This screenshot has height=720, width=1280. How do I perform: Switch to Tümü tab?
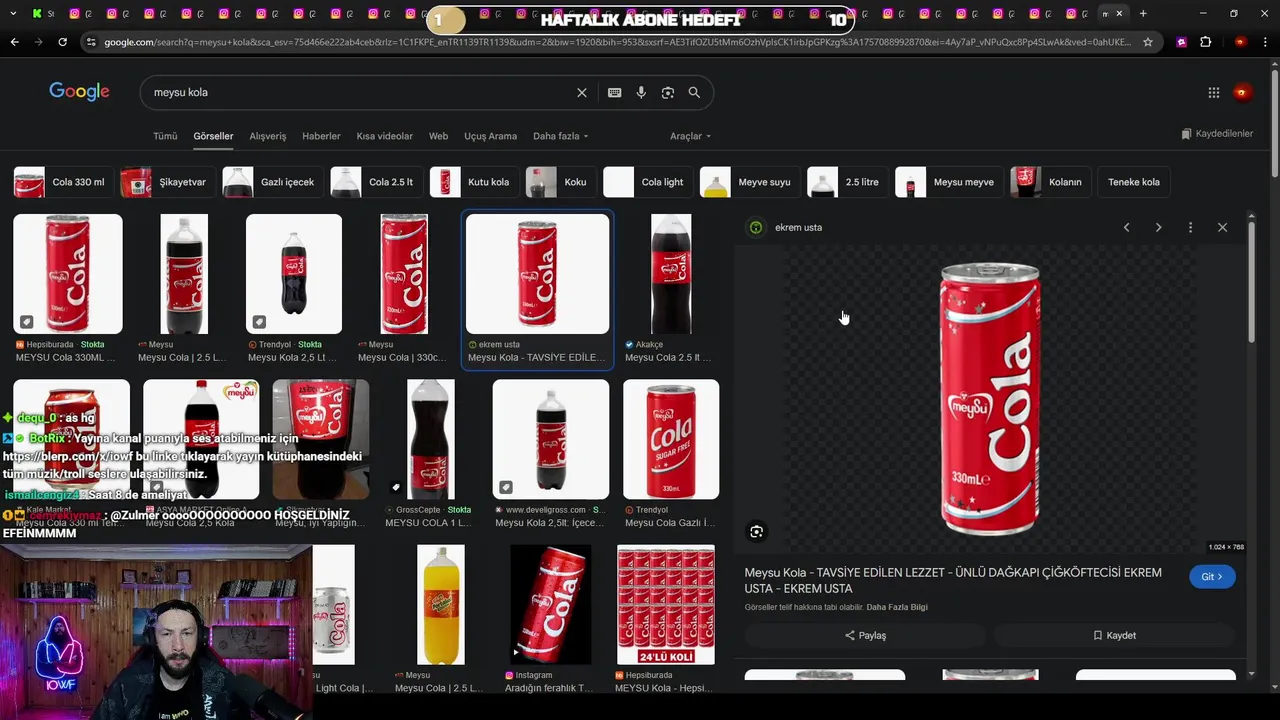tap(165, 136)
